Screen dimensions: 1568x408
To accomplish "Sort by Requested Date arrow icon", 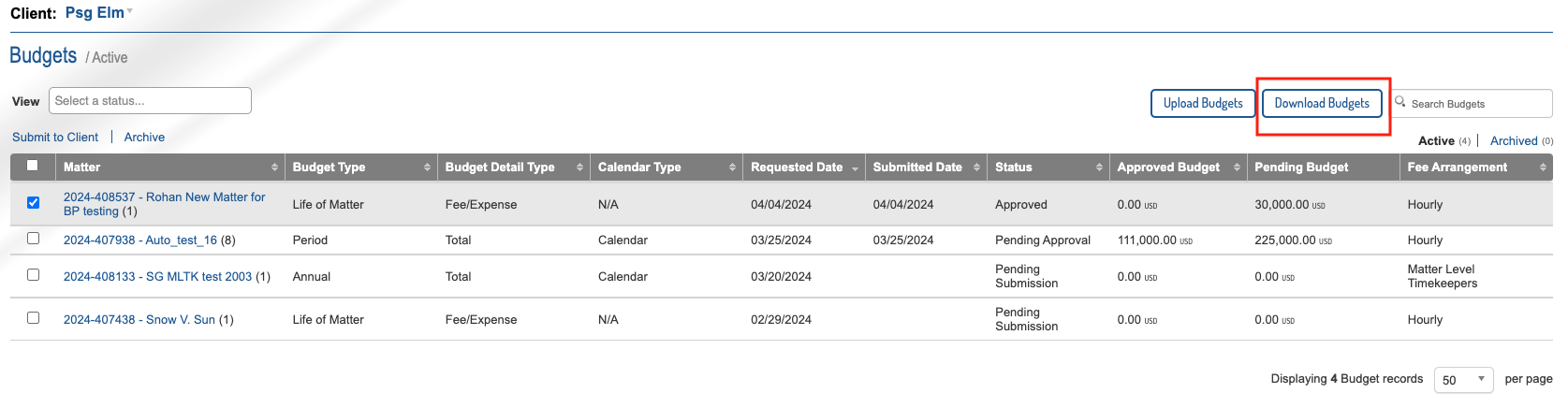I will (x=855, y=168).
